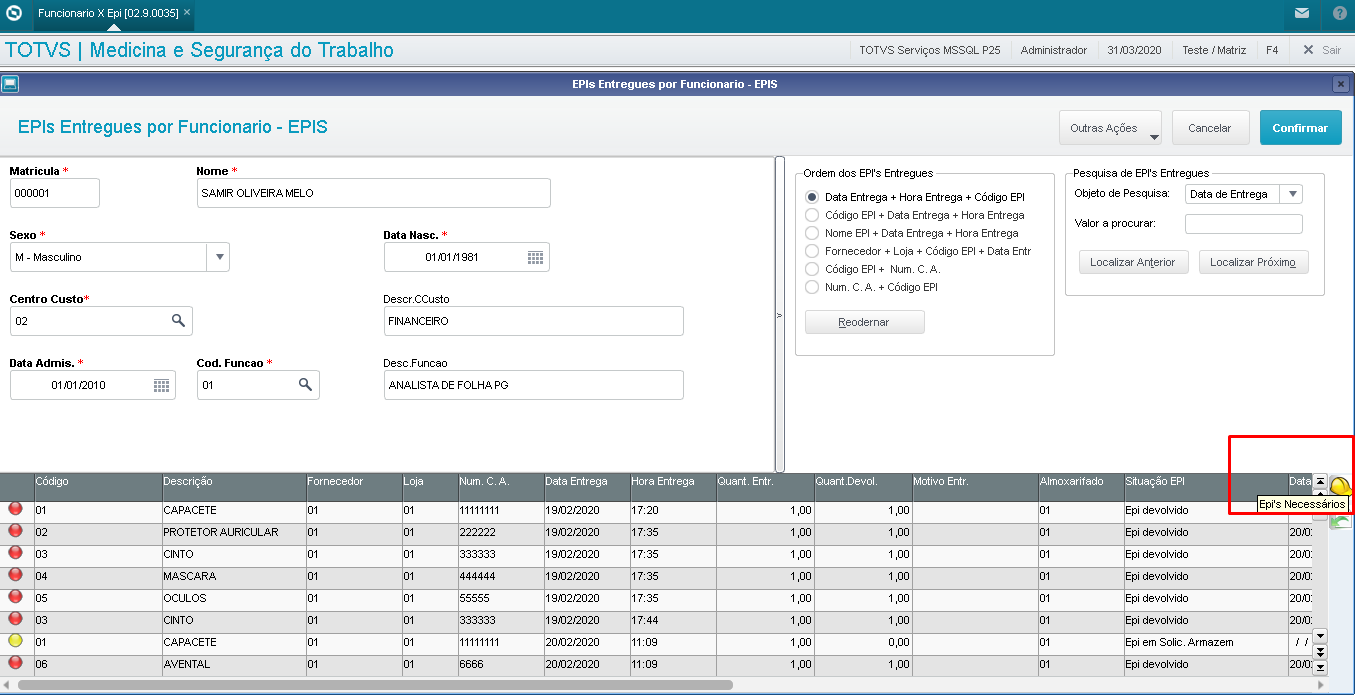Select Fornecedor + Loja + Código EPI order
Image resolution: width=1355 pixels, height=696 pixels.
812,251
